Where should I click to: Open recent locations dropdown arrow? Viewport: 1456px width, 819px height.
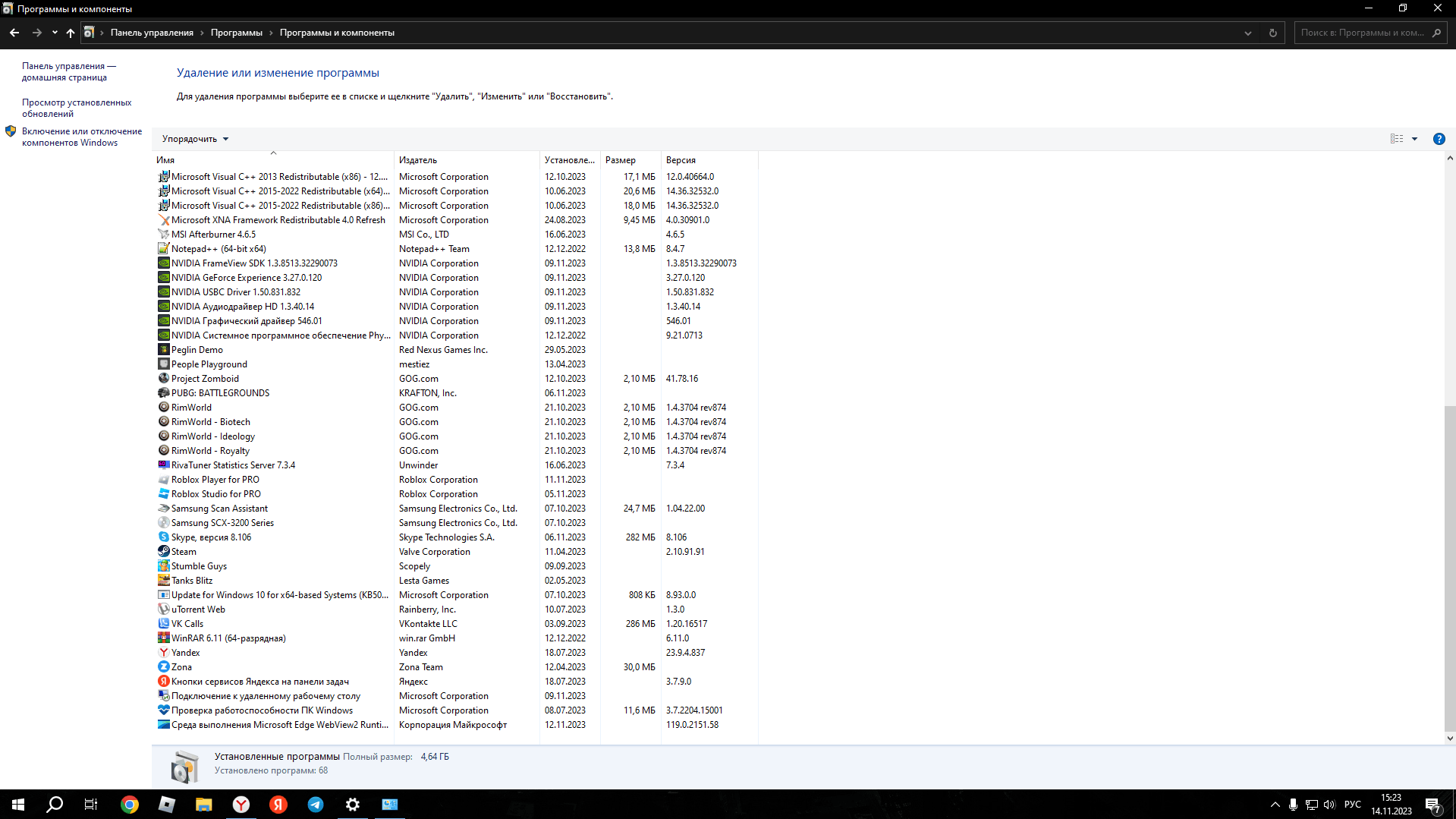point(55,33)
